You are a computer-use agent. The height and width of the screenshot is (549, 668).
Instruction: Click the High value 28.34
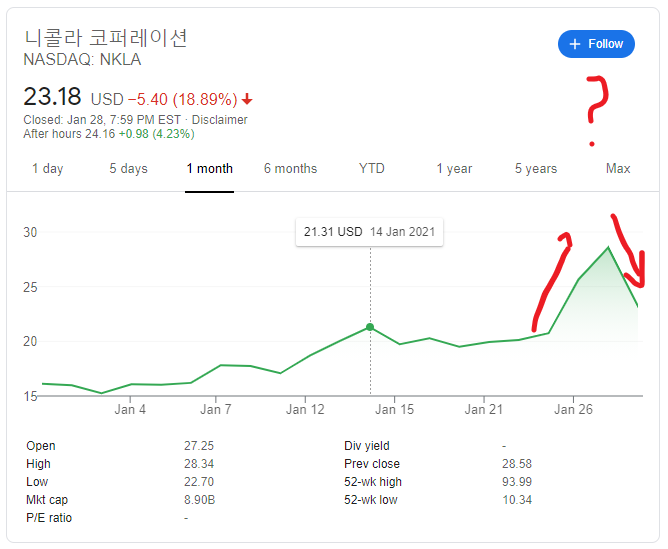pos(199,464)
